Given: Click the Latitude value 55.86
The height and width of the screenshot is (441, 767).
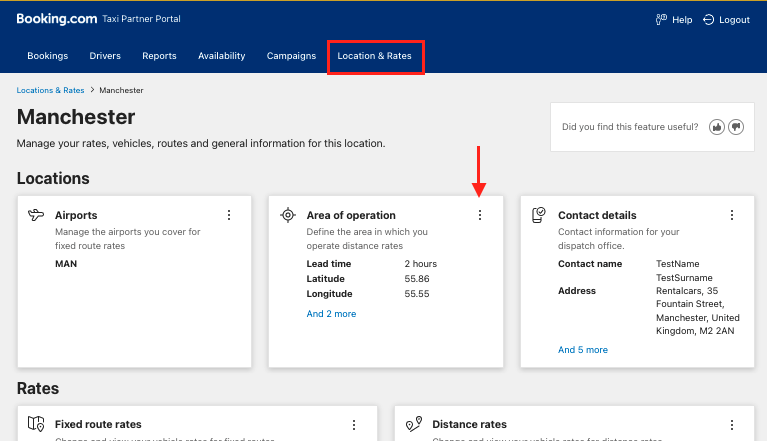Looking at the screenshot, I should pyautogui.click(x=417, y=279).
